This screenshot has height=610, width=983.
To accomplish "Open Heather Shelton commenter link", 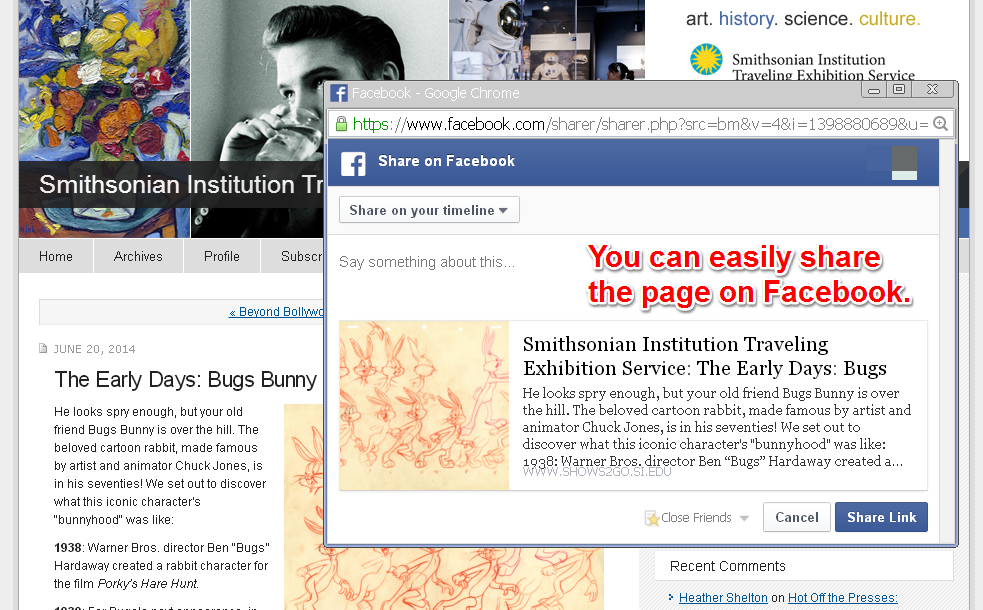I will pos(723,597).
